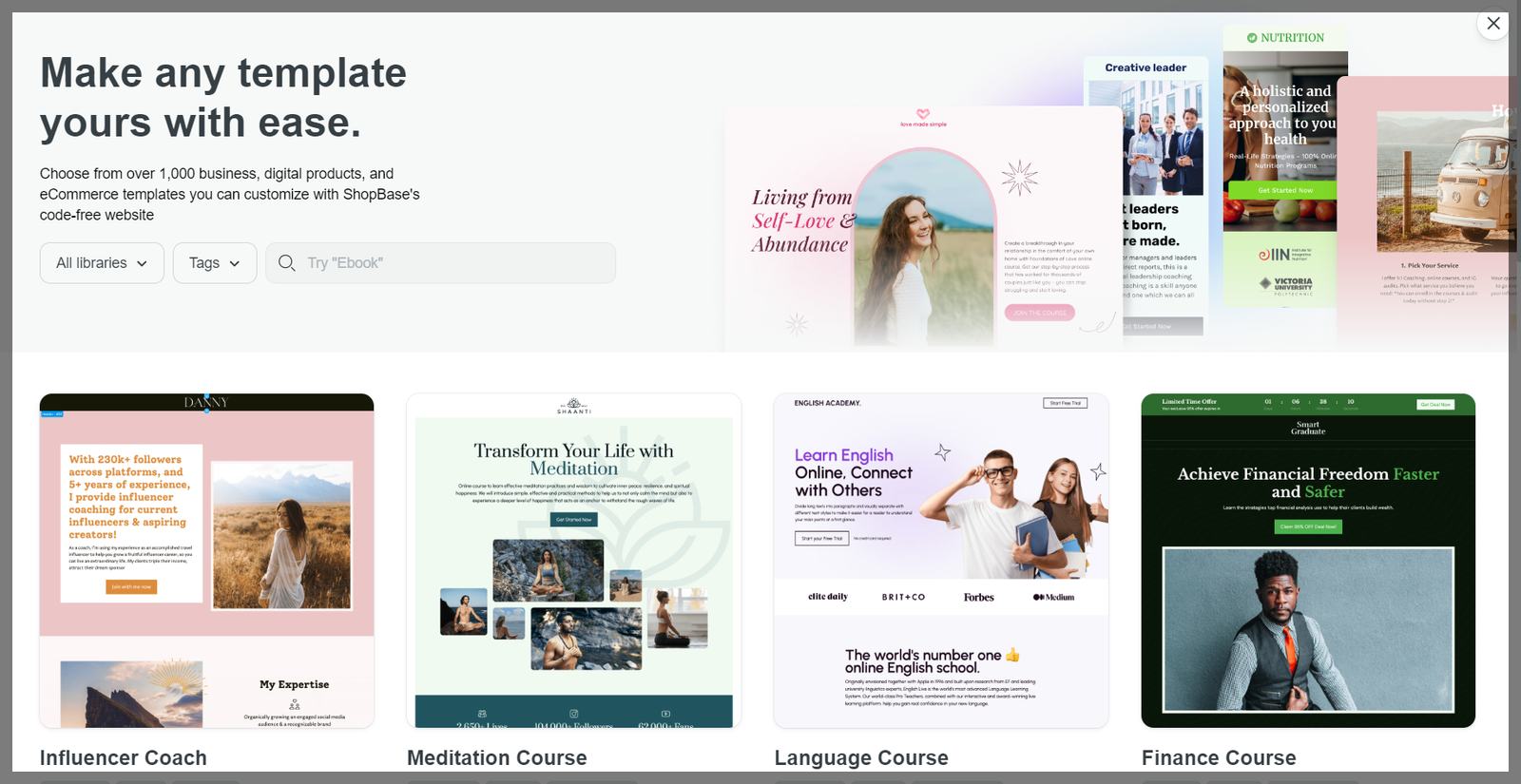Click the Shaanti lotus logo in the Meditation template
This screenshot has height=784, width=1521.
click(x=573, y=405)
